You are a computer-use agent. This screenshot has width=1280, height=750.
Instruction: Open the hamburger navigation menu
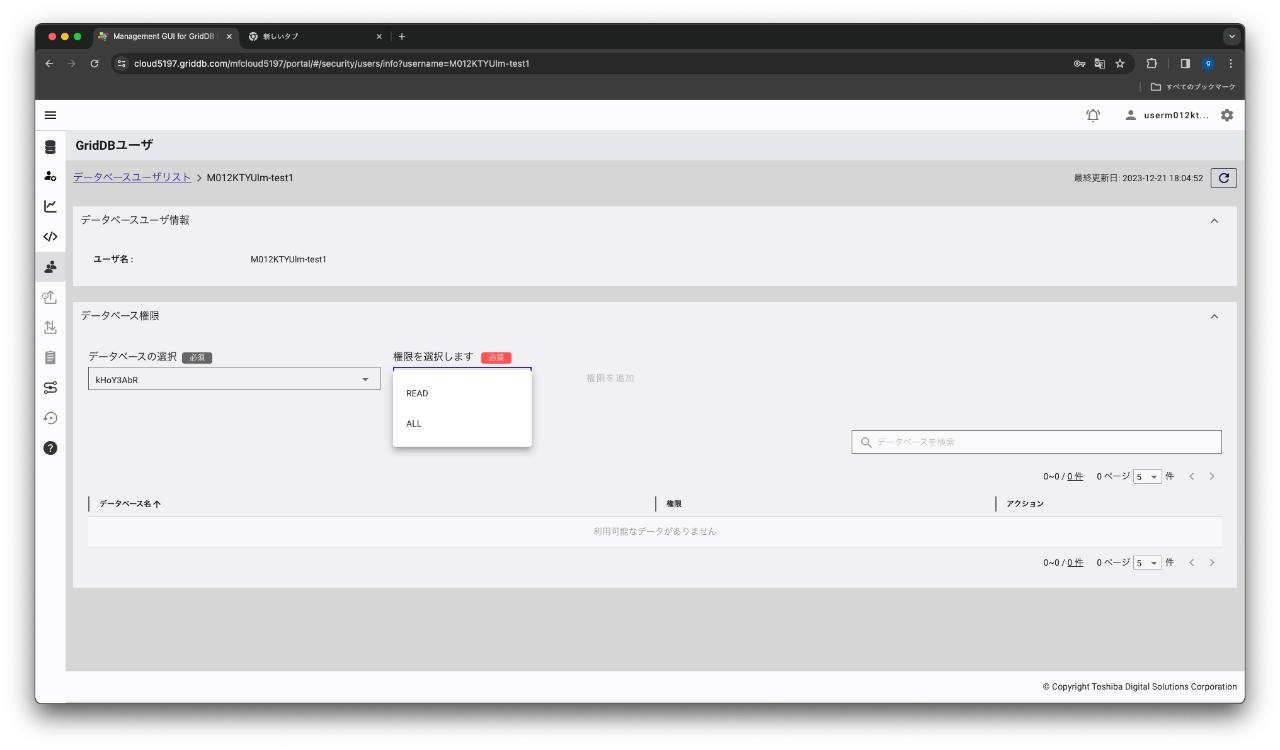[50, 115]
